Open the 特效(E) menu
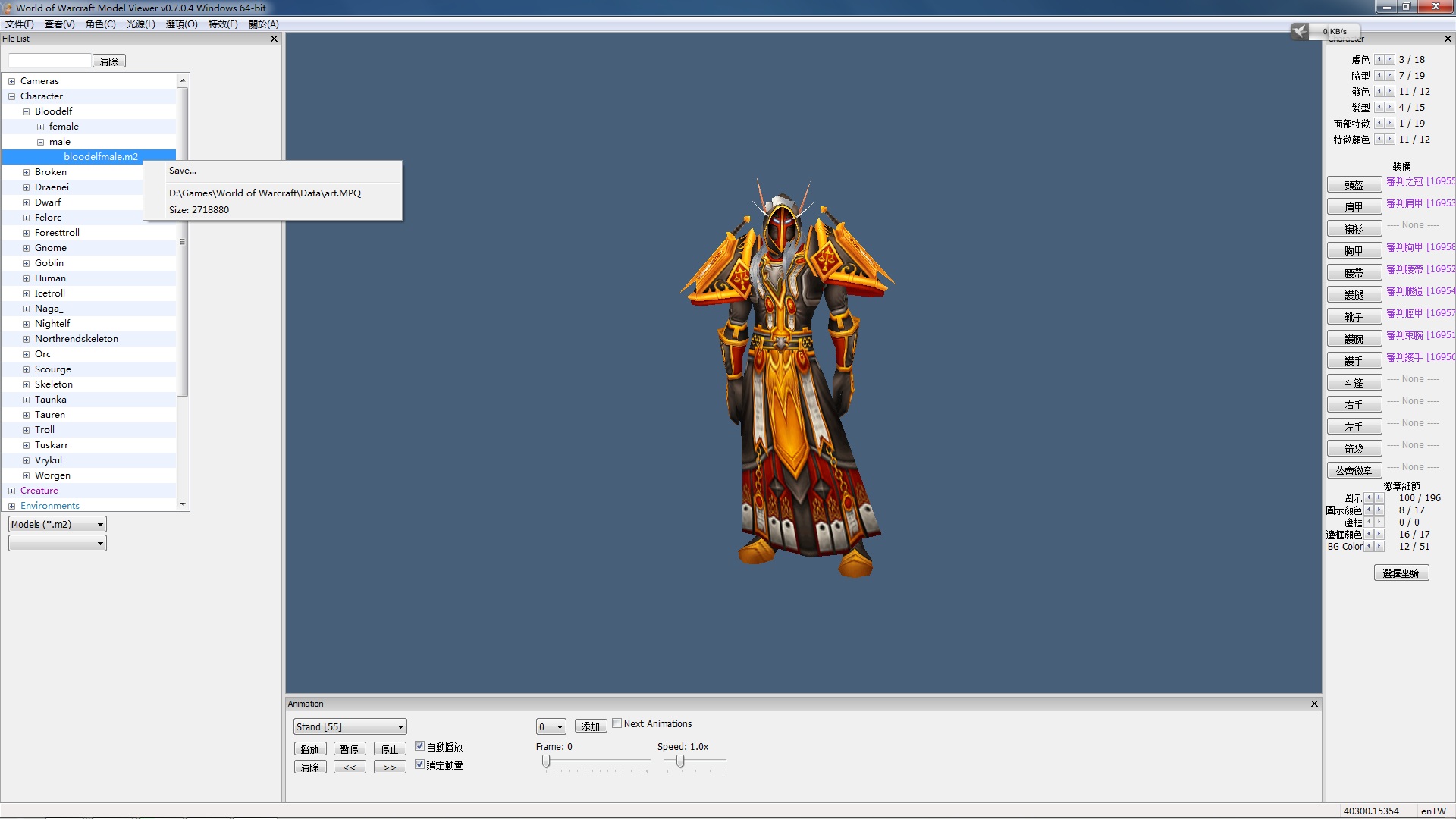Image resolution: width=1456 pixels, height=819 pixels. [223, 24]
